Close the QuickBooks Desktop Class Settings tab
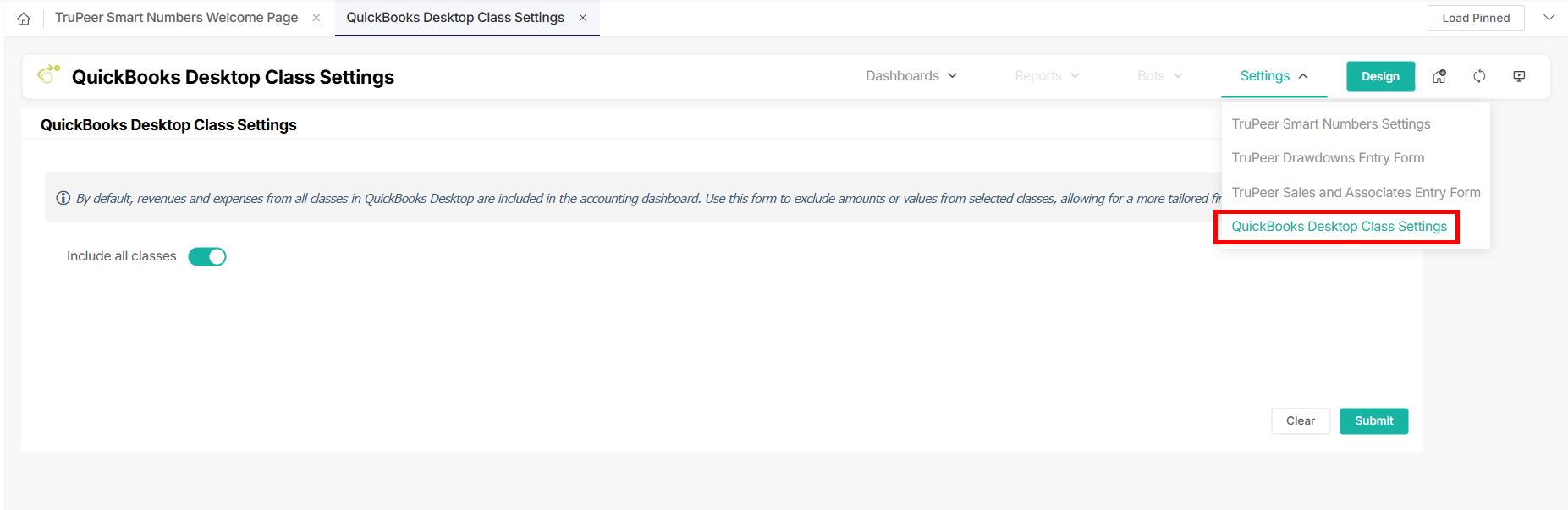The image size is (1568, 510). coord(583,17)
